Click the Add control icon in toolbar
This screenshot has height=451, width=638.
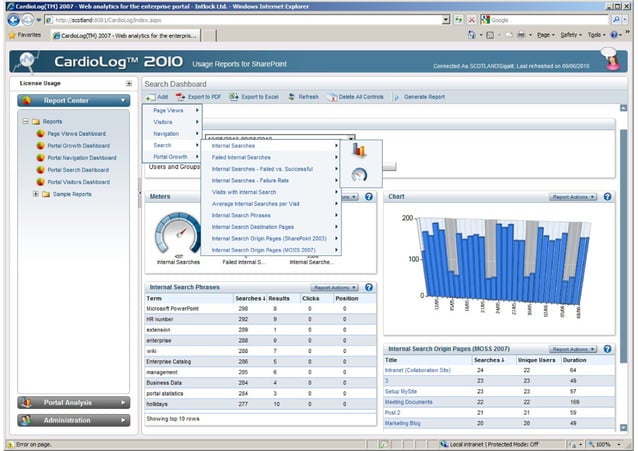150,97
